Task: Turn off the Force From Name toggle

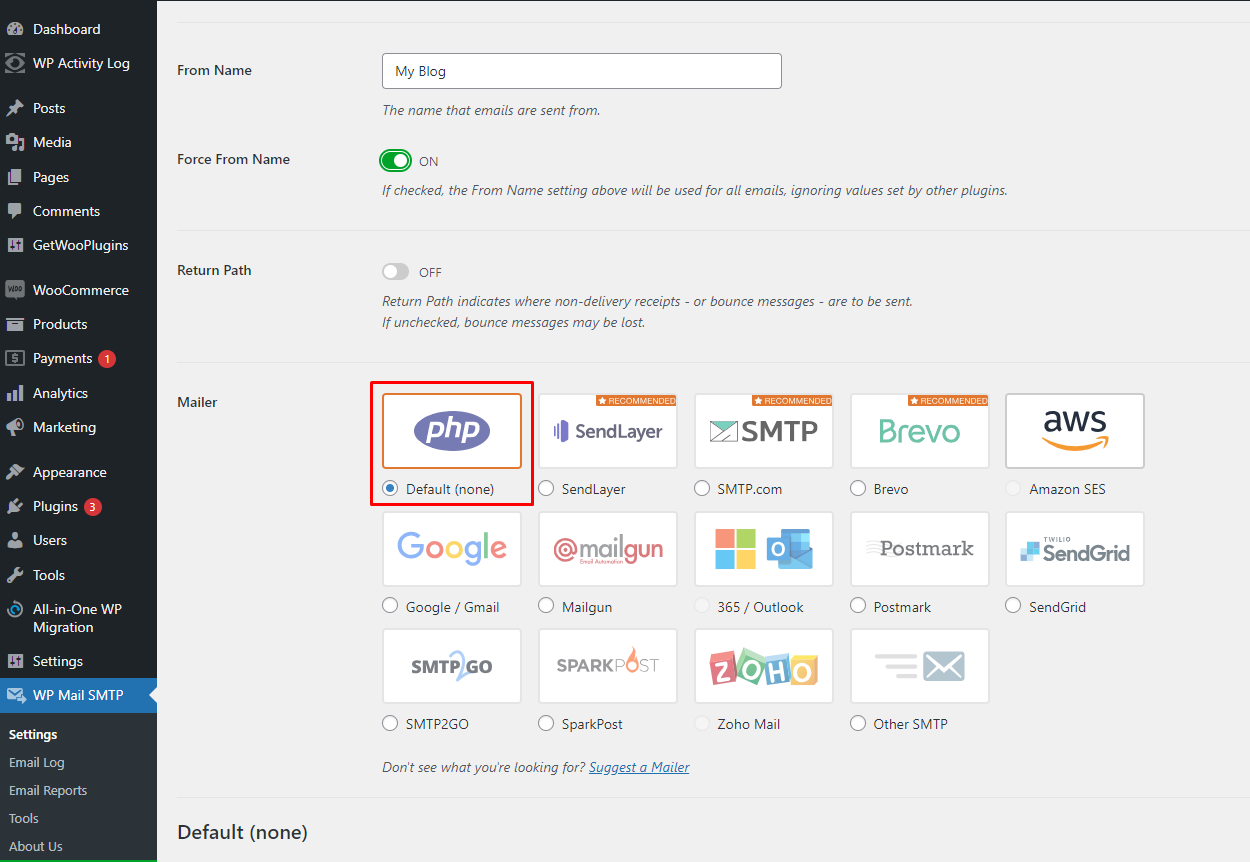Action: (x=395, y=161)
